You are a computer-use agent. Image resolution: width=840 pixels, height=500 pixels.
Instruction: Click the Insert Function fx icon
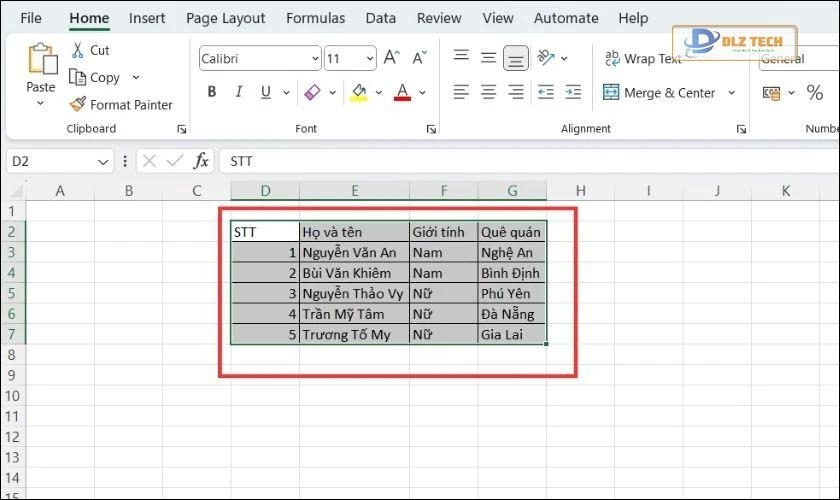click(201, 161)
